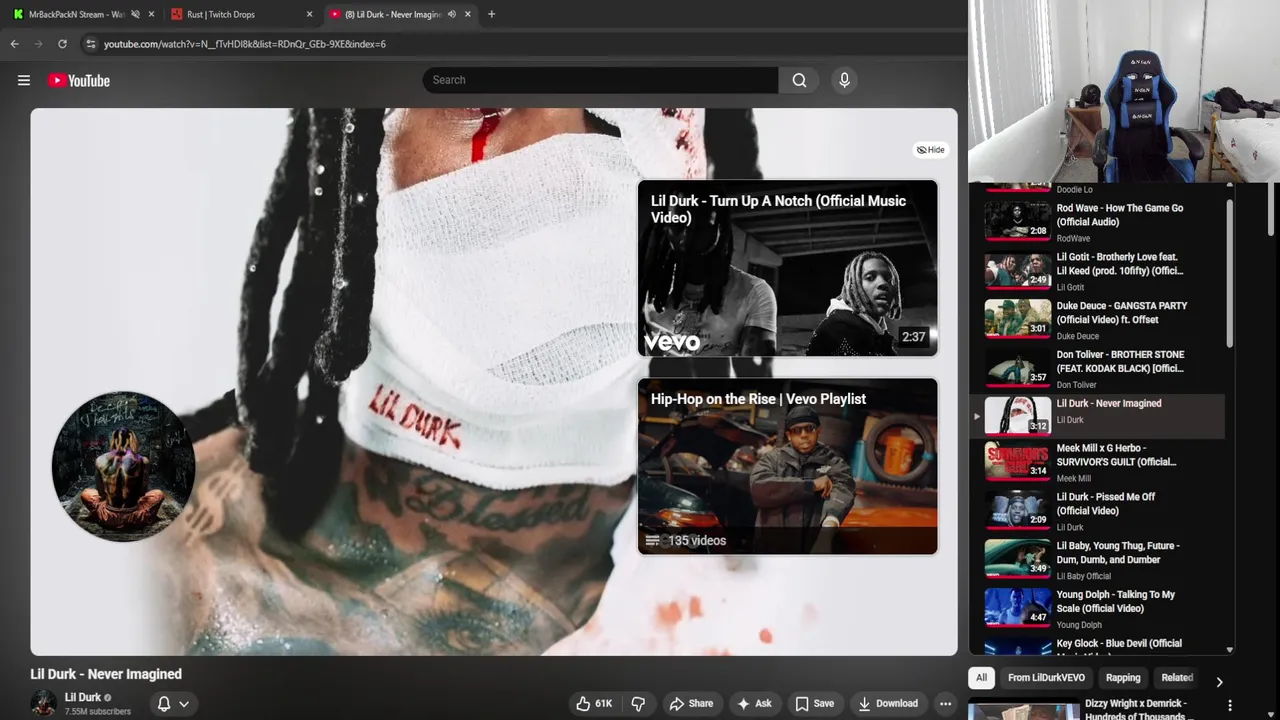Image resolution: width=1280 pixels, height=720 pixels.
Task: Focus the YouTube search field
Action: coord(600,80)
